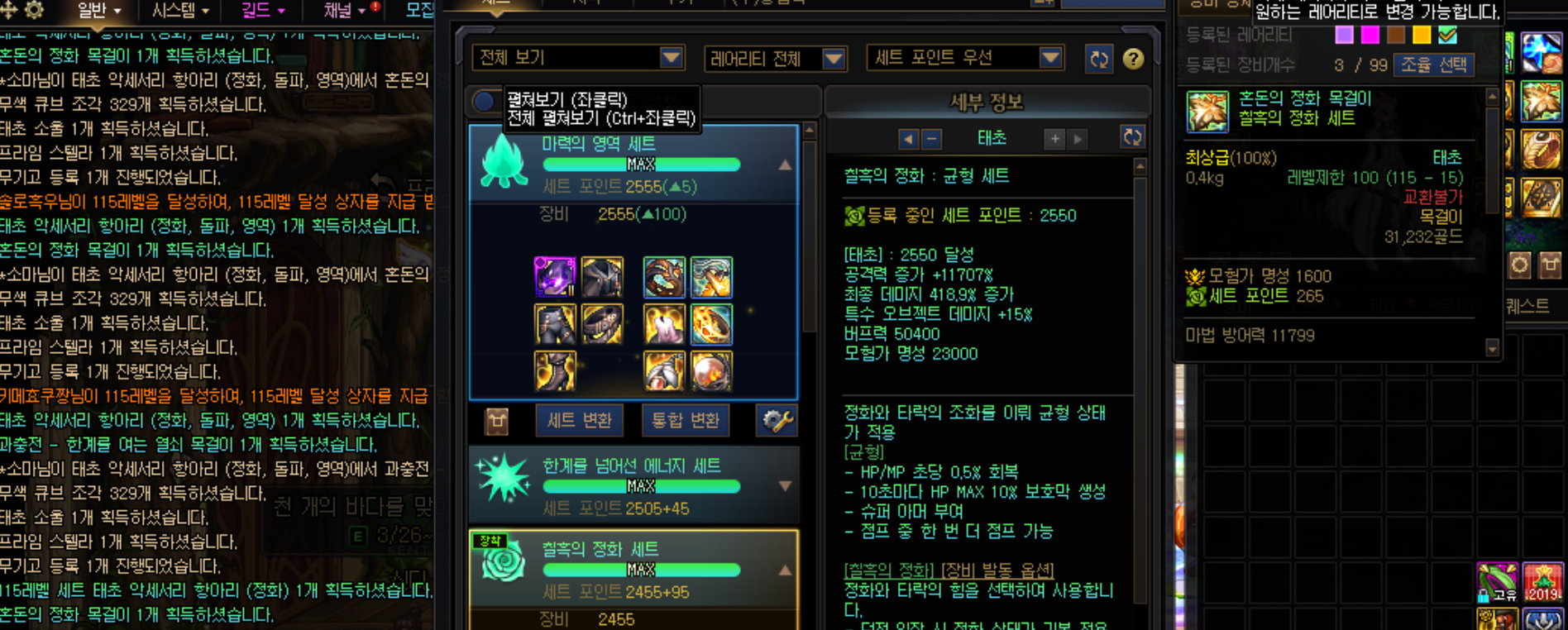The image size is (1568, 630).
Task: Toggle the round expand-all button above the set list
Action: 484,102
